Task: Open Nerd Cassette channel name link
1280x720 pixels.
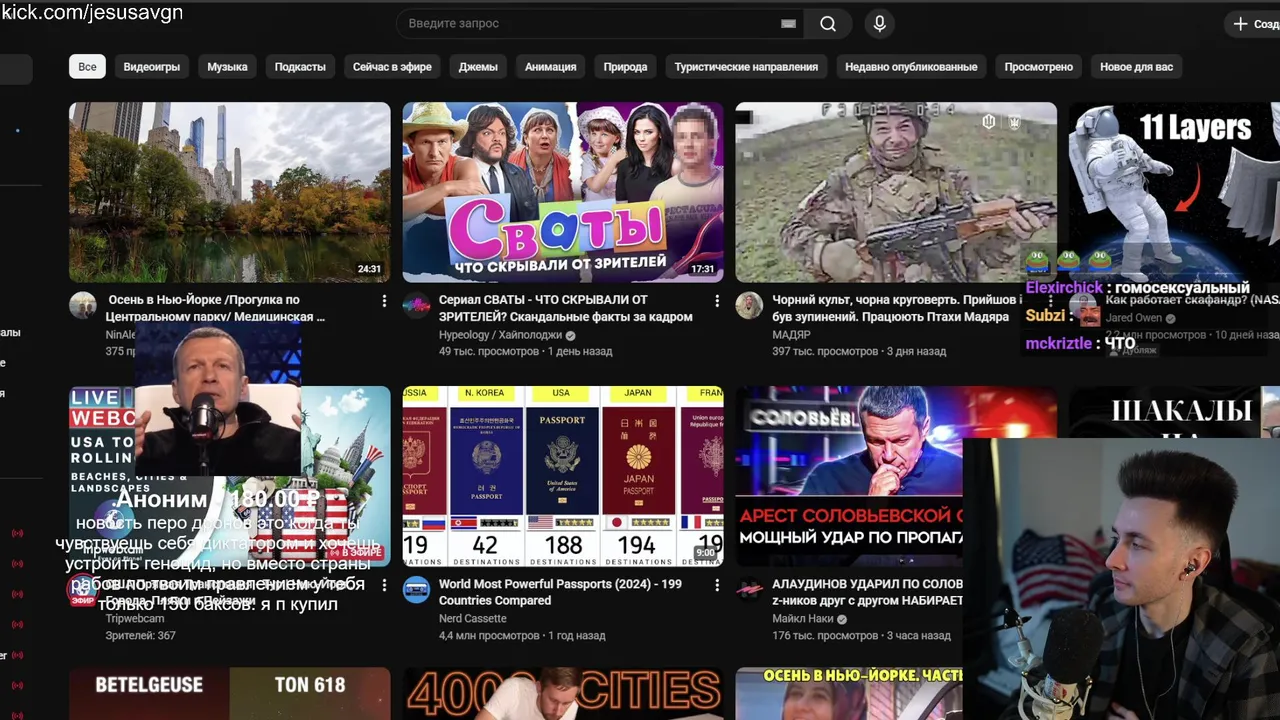Action: [472, 619]
